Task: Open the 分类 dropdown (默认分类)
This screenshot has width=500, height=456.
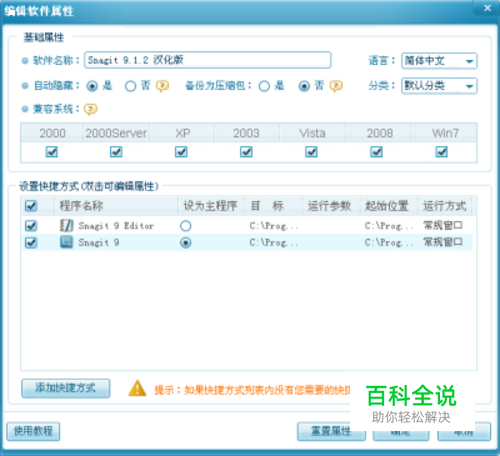Action: tap(439, 86)
